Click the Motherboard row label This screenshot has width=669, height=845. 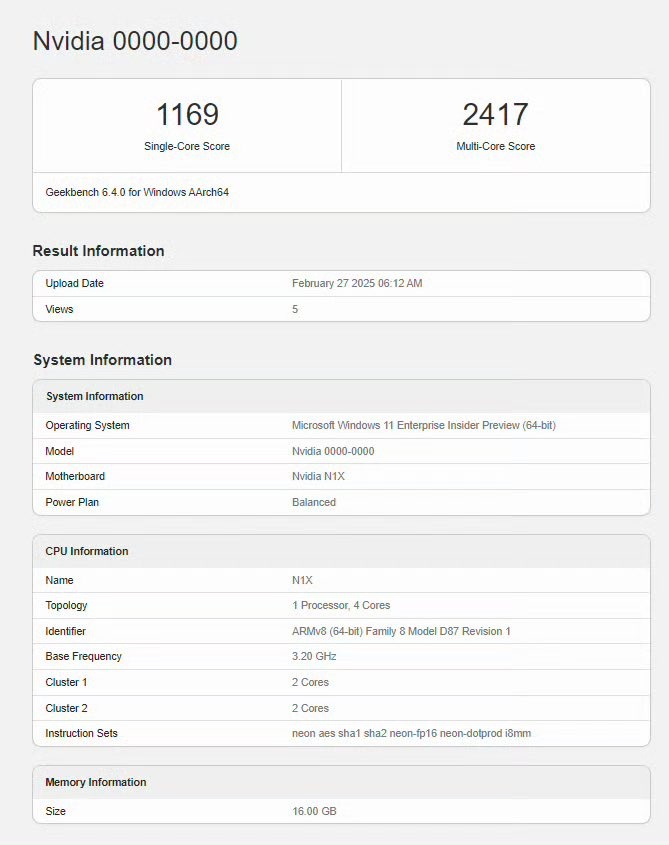click(75, 476)
